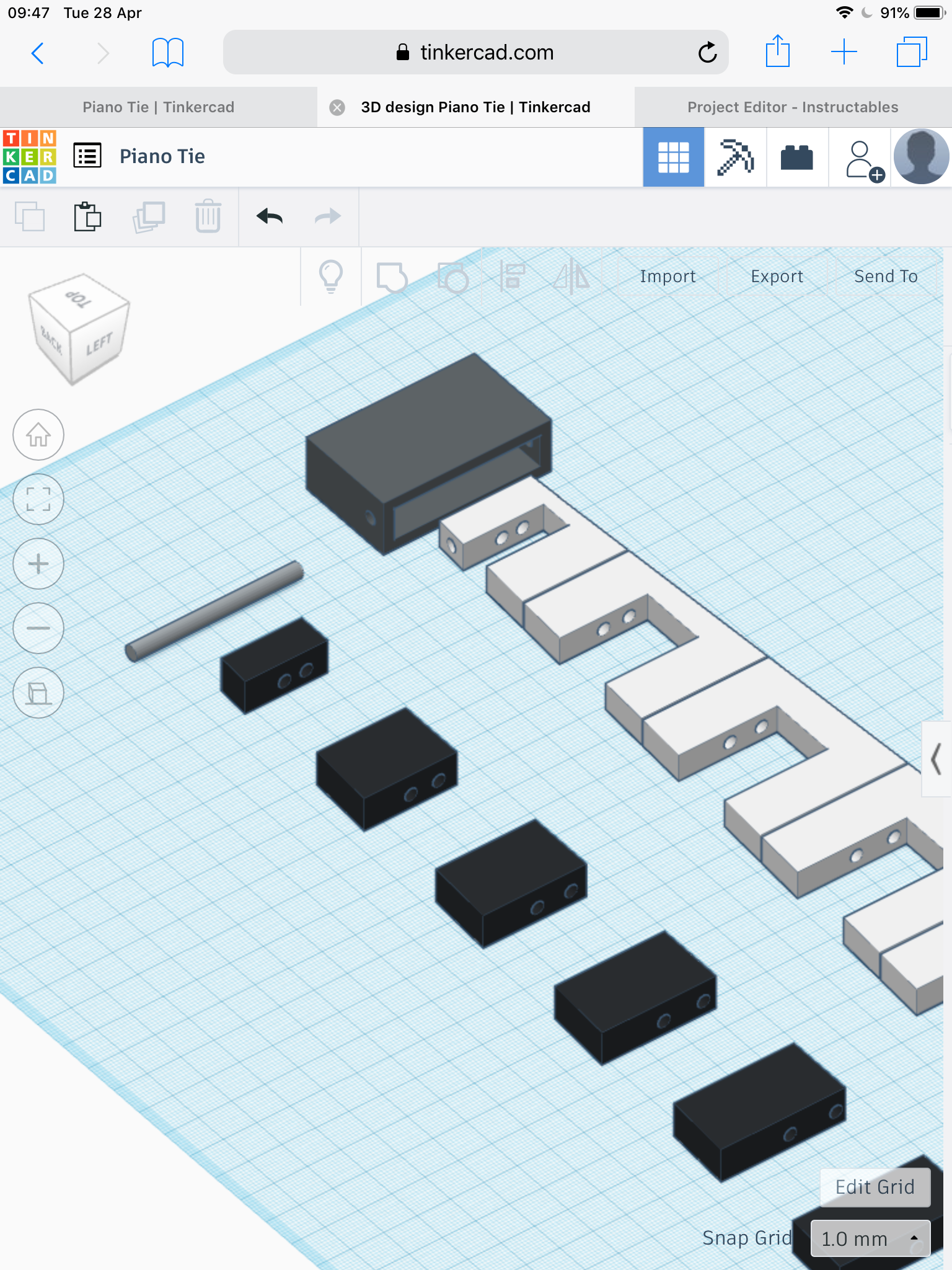This screenshot has height=1270, width=952.
Task: Expand the collapsed shapes side panel
Action: tap(937, 758)
